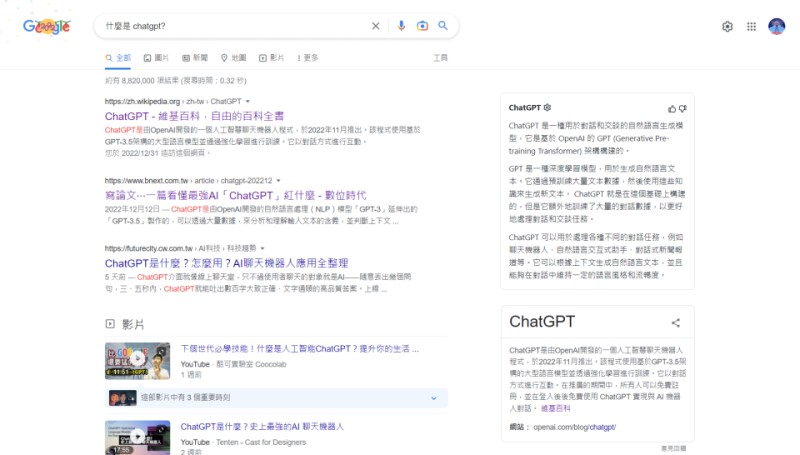Click the feedback link below knowledge panel
The width and height of the screenshot is (800, 455).
pyautogui.click(x=673, y=448)
